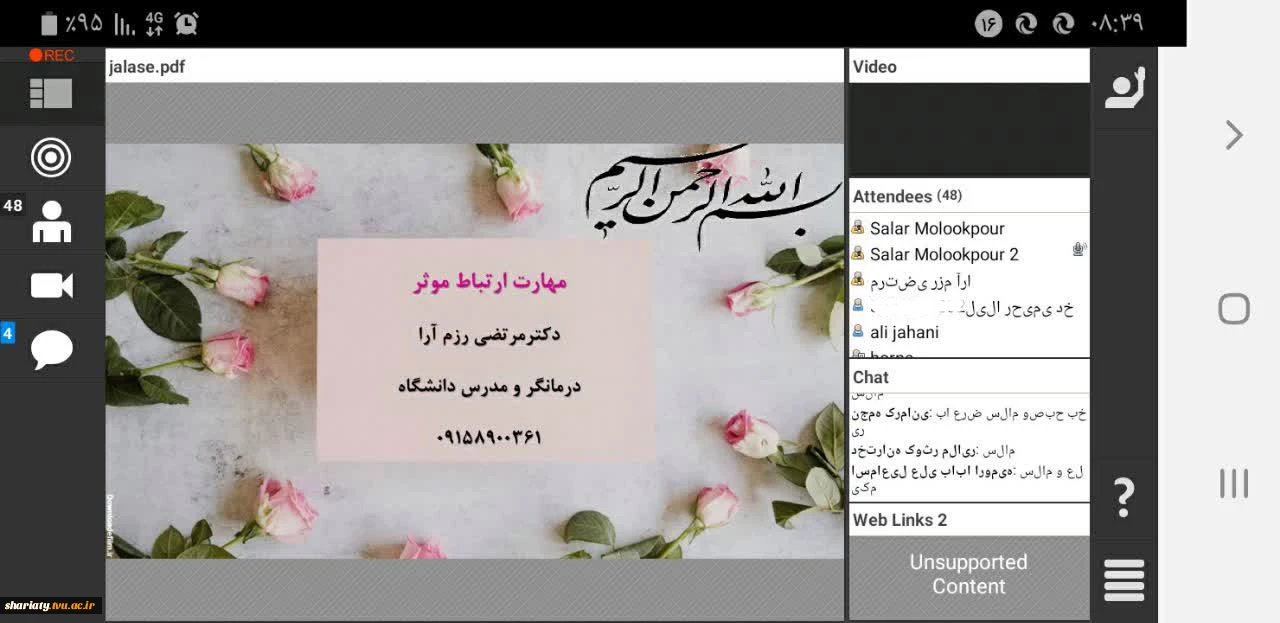Select attendee Salar Molookpour

coord(936,229)
